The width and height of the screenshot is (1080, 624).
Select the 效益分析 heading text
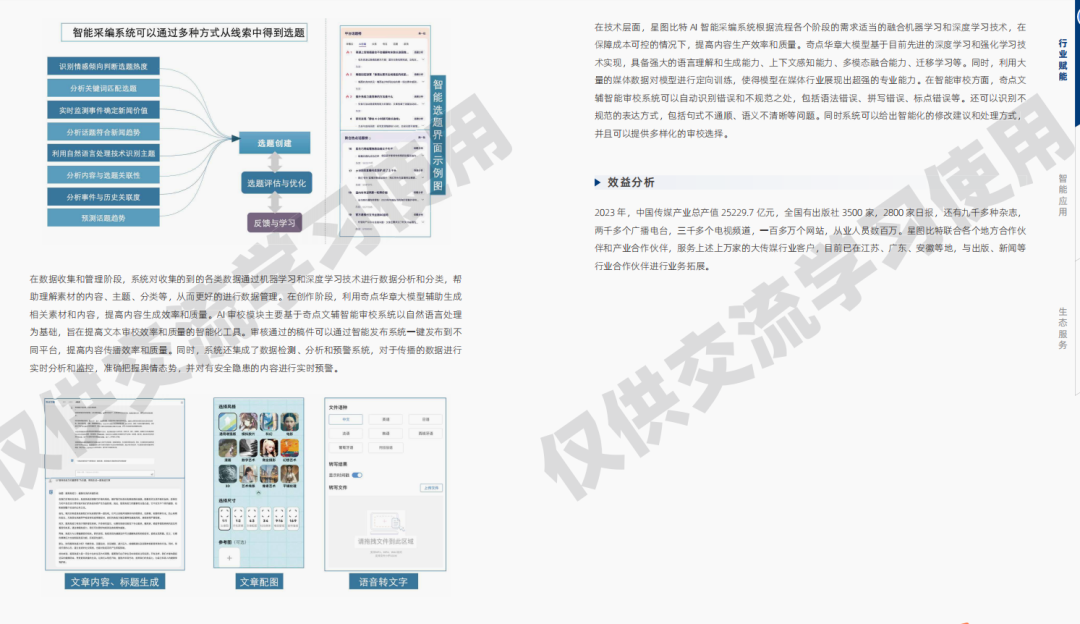coord(631,183)
